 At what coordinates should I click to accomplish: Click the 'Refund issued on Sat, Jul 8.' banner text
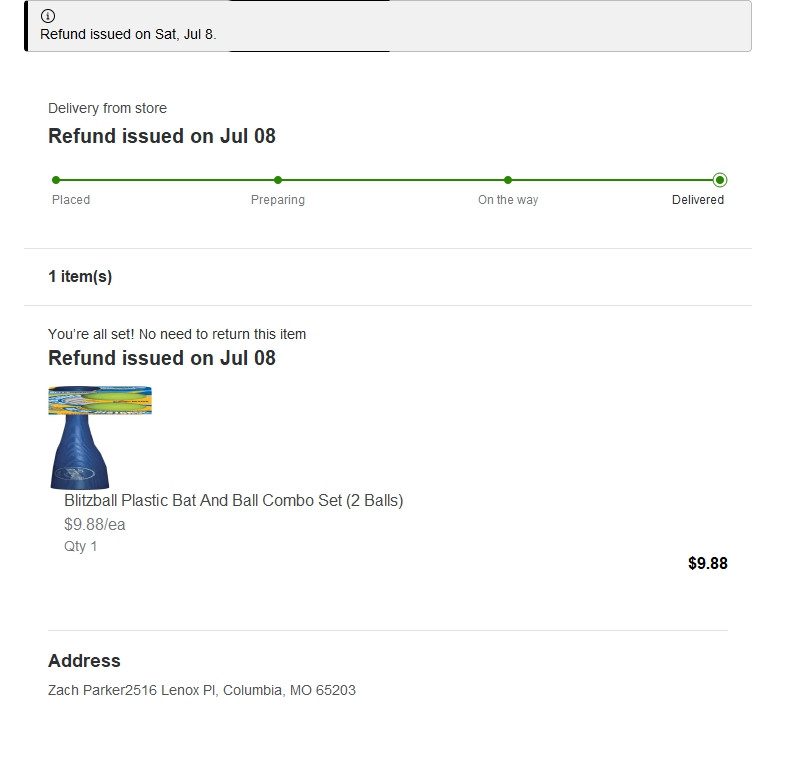point(128,34)
